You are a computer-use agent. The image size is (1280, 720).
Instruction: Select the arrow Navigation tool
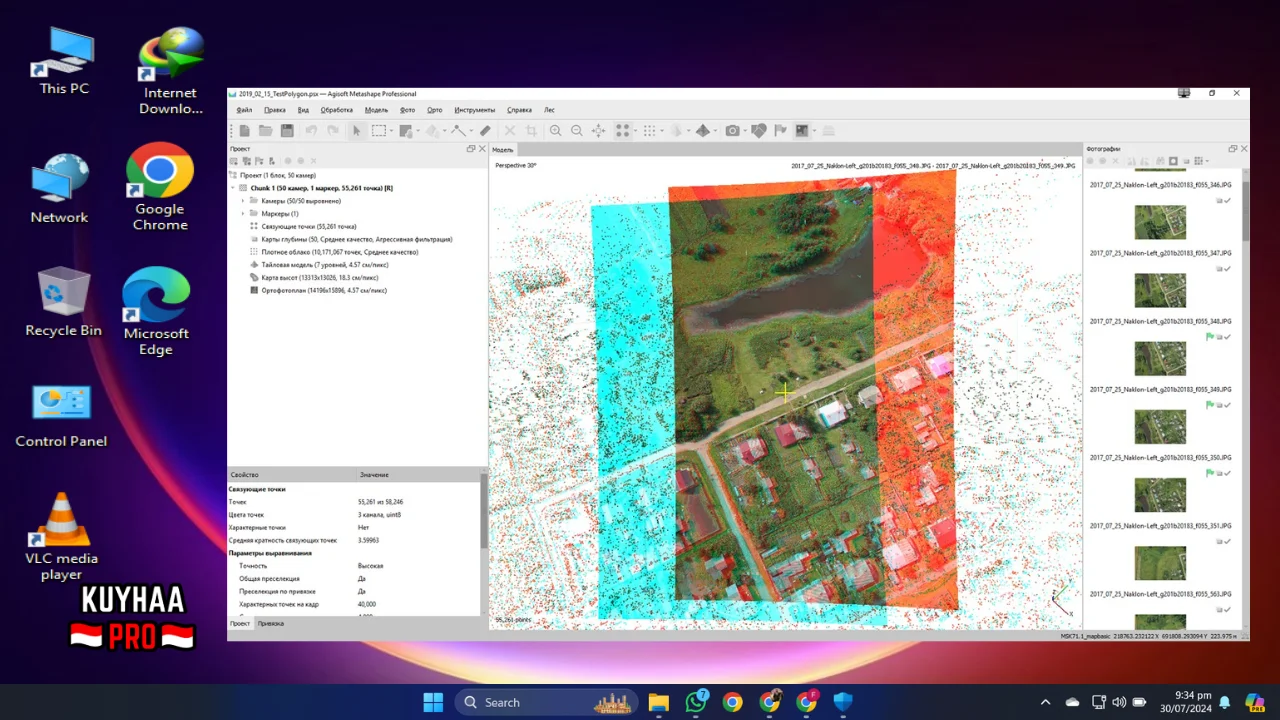tap(356, 130)
